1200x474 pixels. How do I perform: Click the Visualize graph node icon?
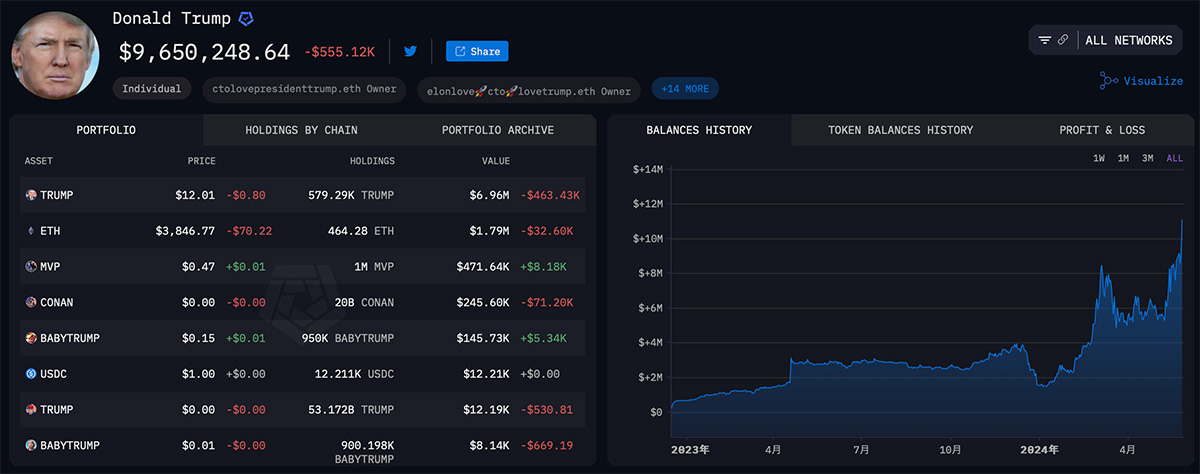click(x=1109, y=81)
